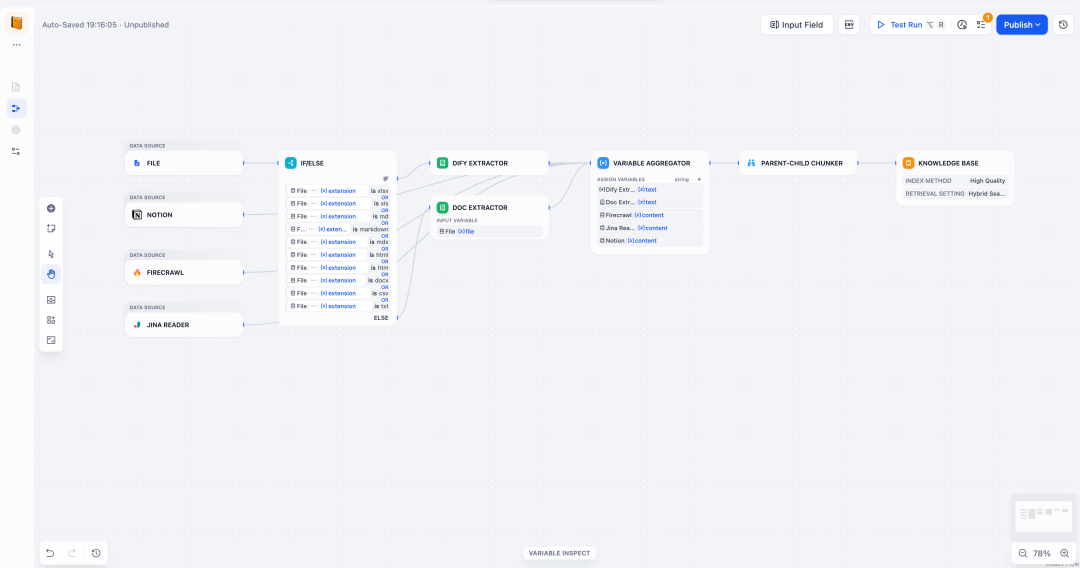Open the three-dot more menu in sidebar

(17, 45)
